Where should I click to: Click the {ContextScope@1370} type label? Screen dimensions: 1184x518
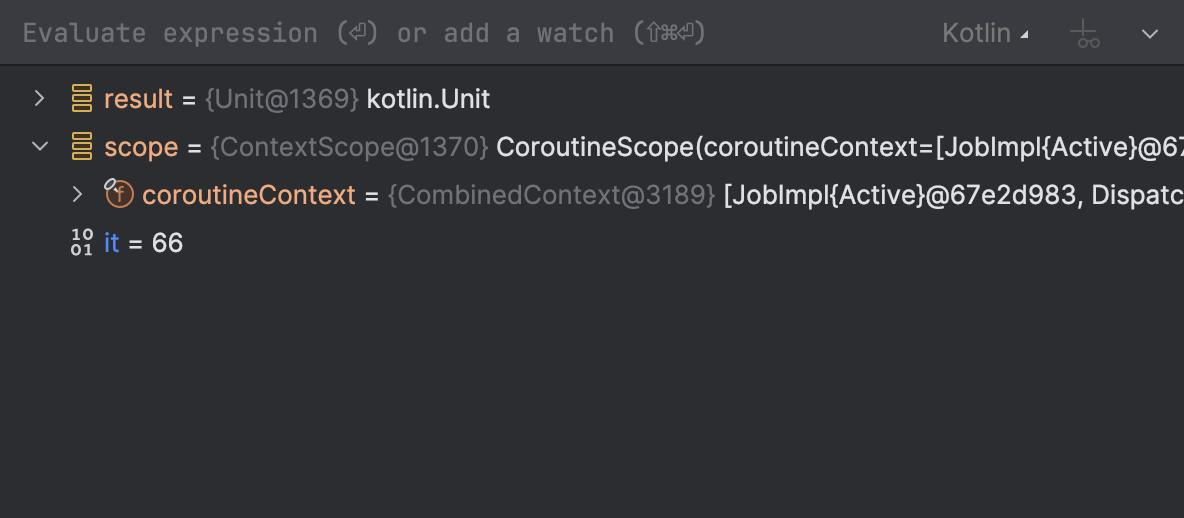point(349,147)
